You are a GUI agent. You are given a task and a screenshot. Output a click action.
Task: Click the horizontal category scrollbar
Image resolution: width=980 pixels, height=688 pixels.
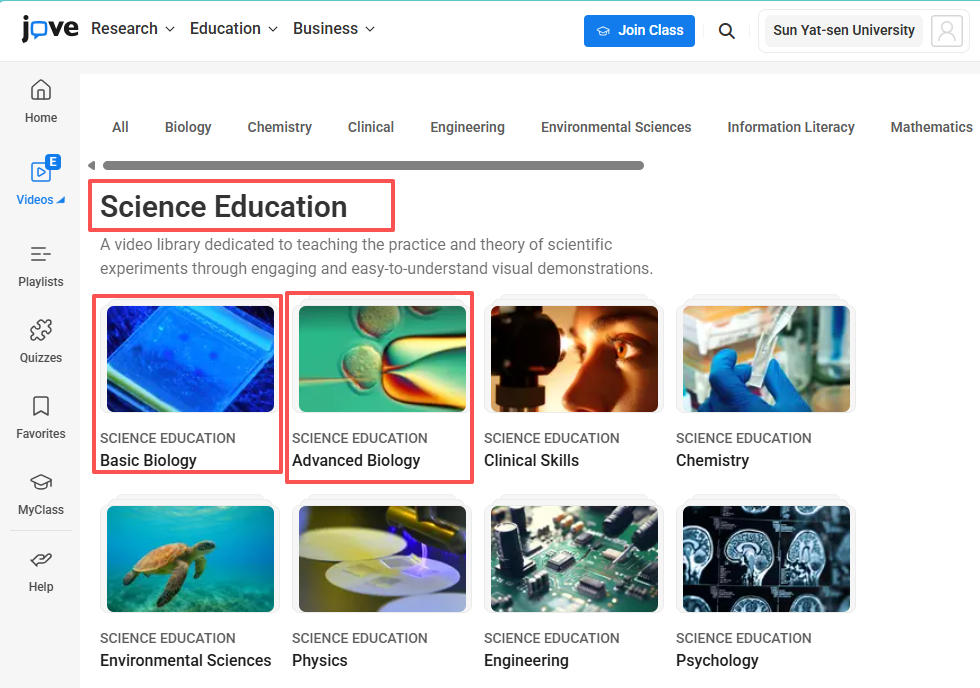pyautogui.click(x=373, y=166)
